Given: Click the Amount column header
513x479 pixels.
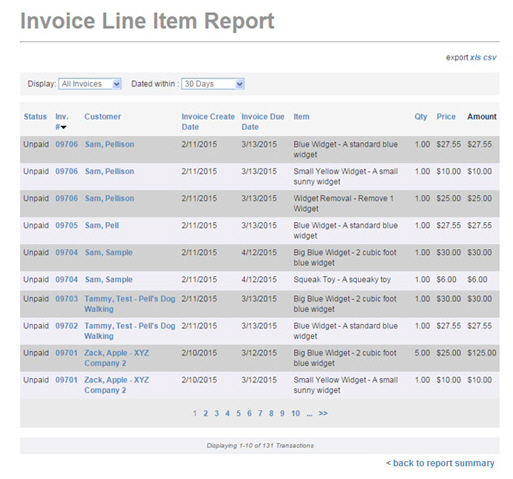Looking at the screenshot, I should [x=482, y=117].
